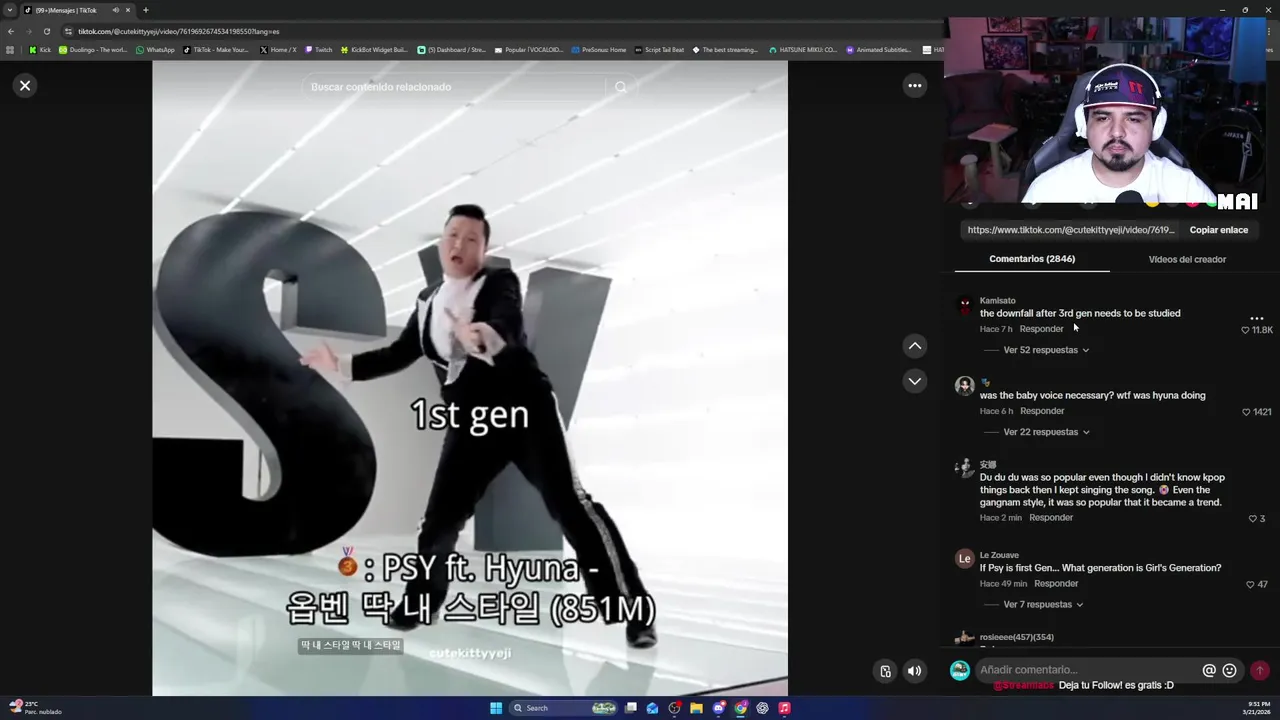Image resolution: width=1280 pixels, height=720 pixels.
Task: Click the 'Añadir comentario...' input field
Action: click(1088, 670)
